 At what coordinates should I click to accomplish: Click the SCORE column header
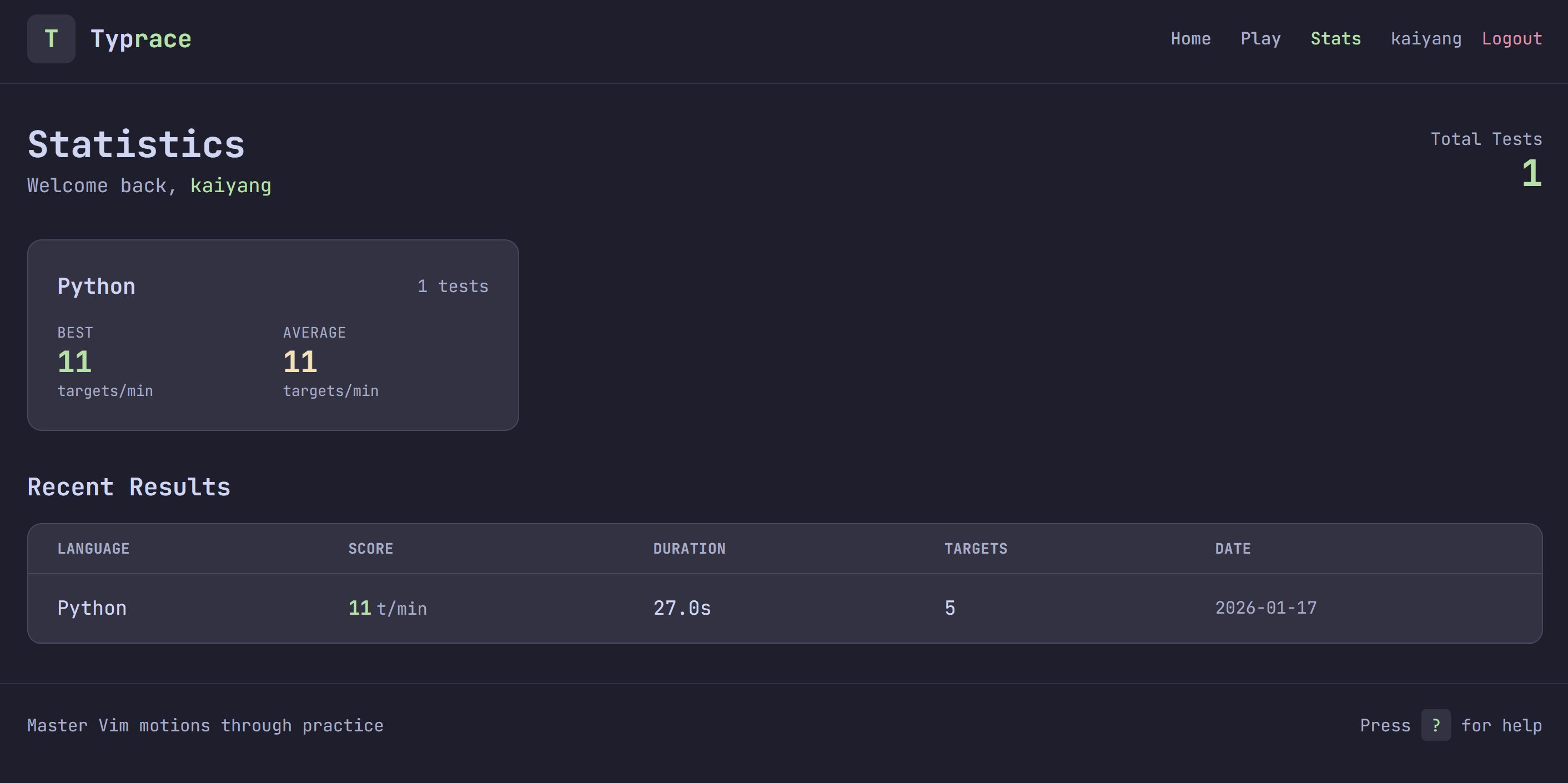click(x=370, y=549)
